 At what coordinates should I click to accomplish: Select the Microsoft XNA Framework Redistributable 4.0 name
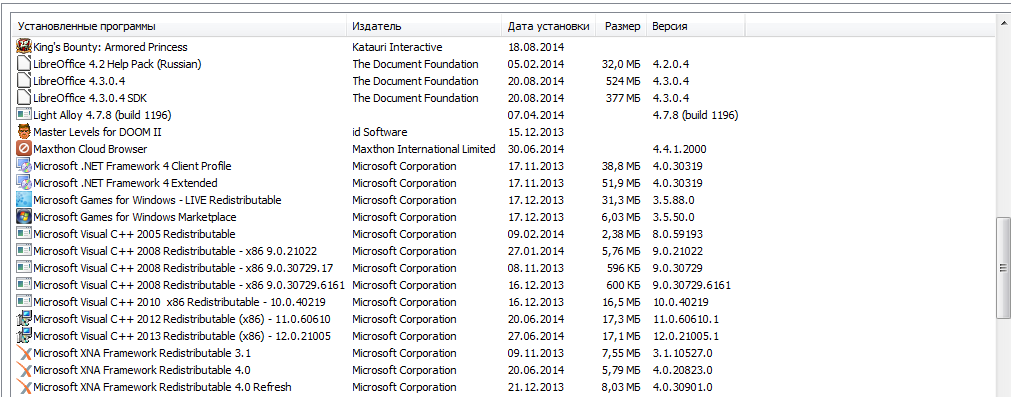pos(142,370)
